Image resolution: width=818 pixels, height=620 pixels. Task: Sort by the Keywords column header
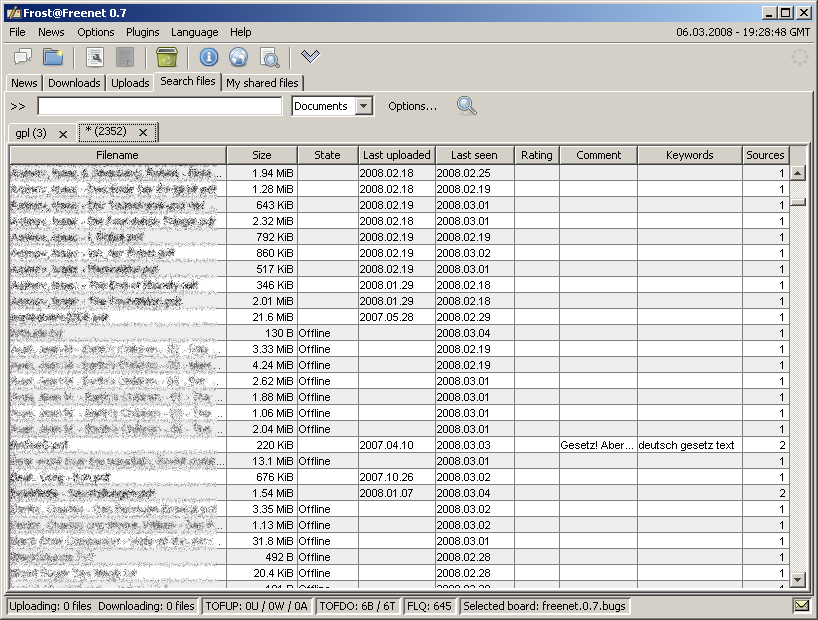click(689, 155)
